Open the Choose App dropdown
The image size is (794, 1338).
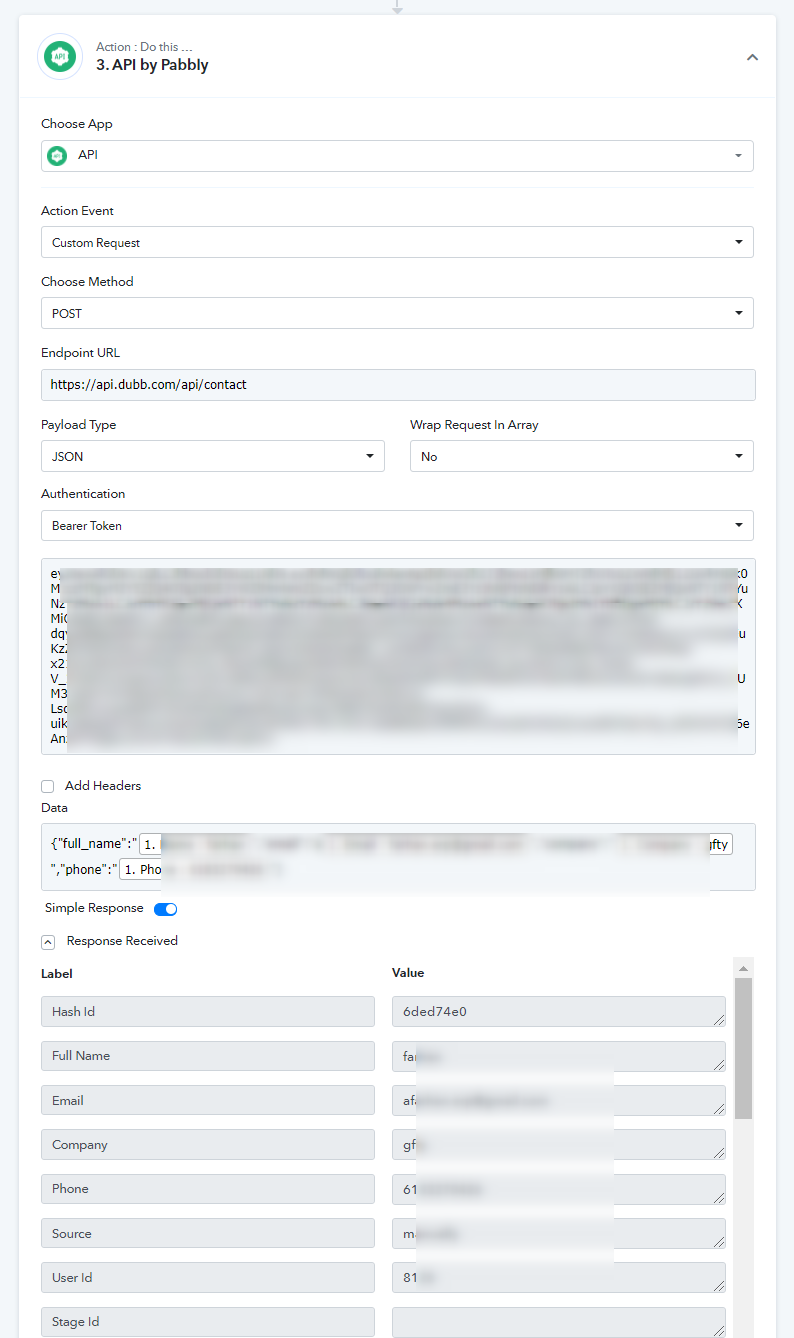tap(397, 156)
